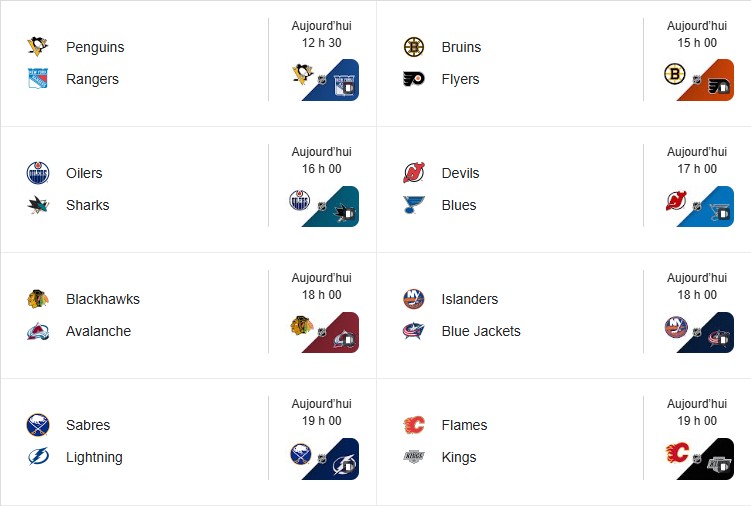Click the Rangers team logo
751x506 pixels.
click(38, 79)
